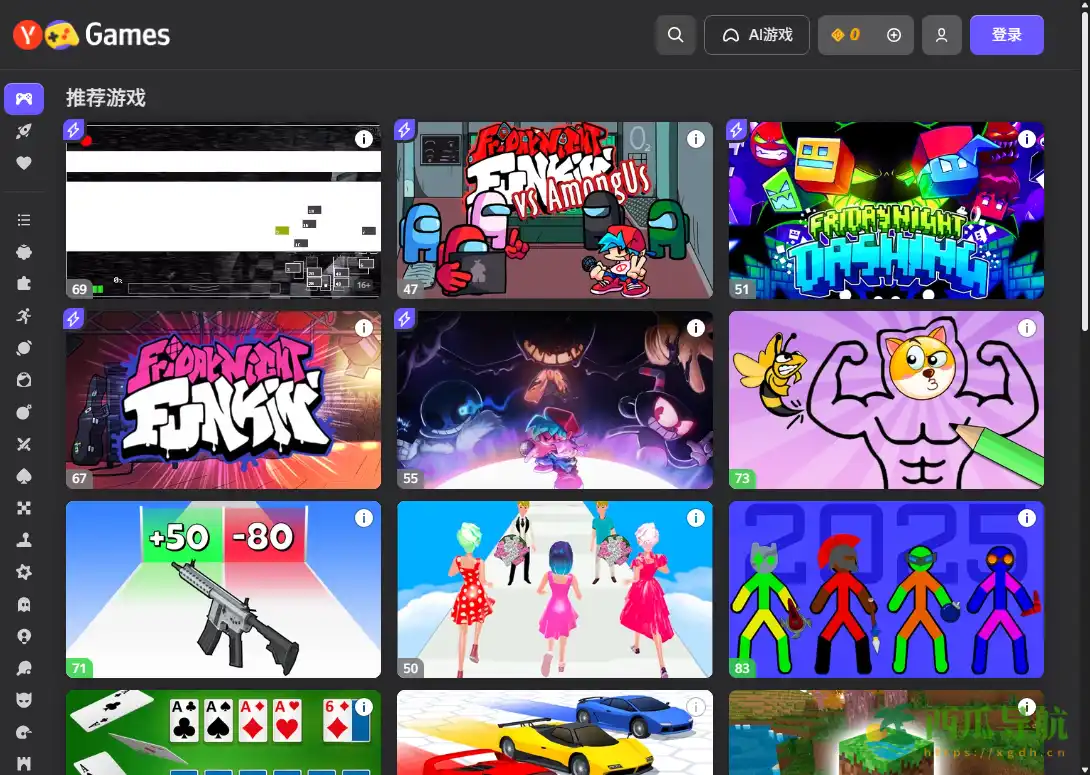Open the rocket icon in sidebar
Image resolution: width=1090 pixels, height=775 pixels.
[24, 131]
